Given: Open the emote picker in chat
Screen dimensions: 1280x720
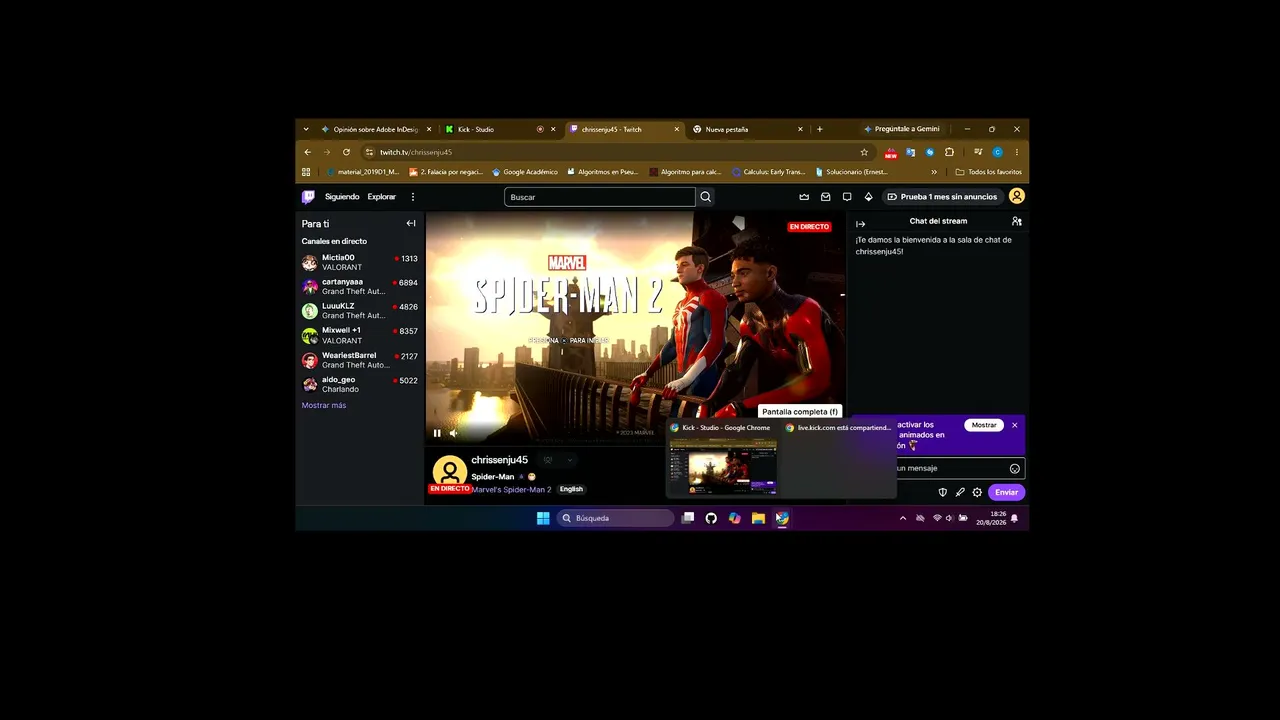Looking at the screenshot, I should (x=1015, y=468).
